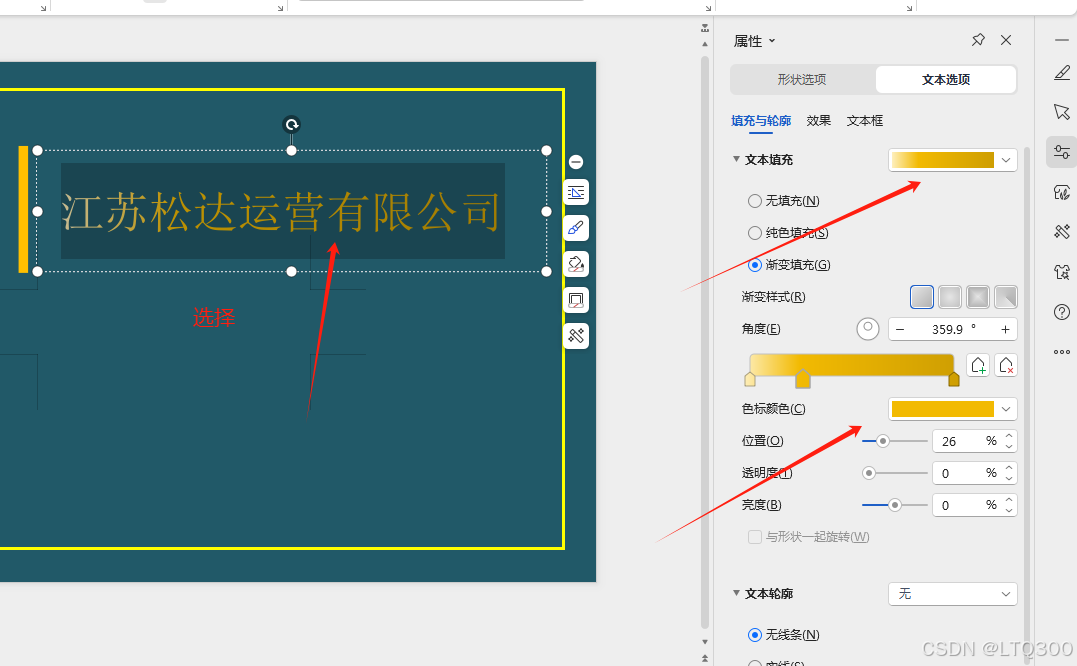
Task: Open the right sidebar help question-mark icon
Action: (1062, 312)
